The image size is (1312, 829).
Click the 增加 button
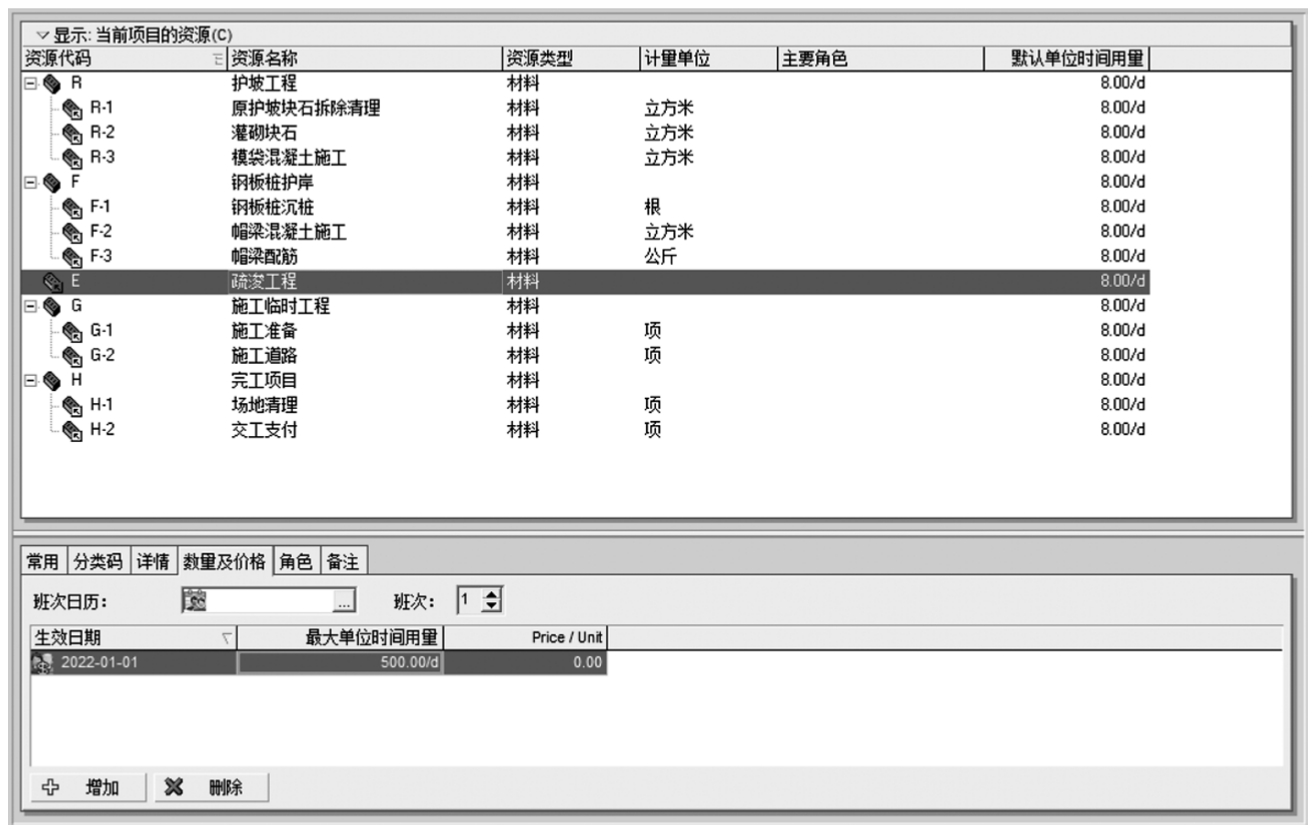click(87, 787)
